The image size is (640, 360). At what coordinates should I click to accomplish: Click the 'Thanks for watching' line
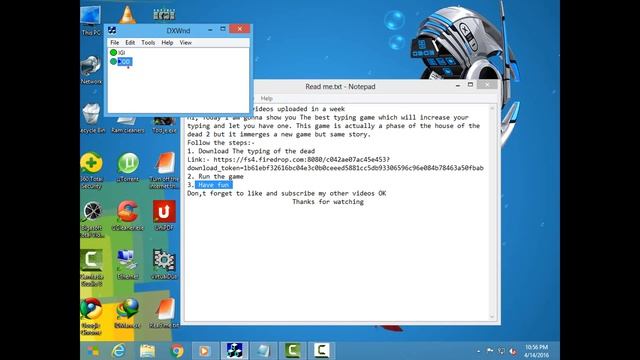328,202
